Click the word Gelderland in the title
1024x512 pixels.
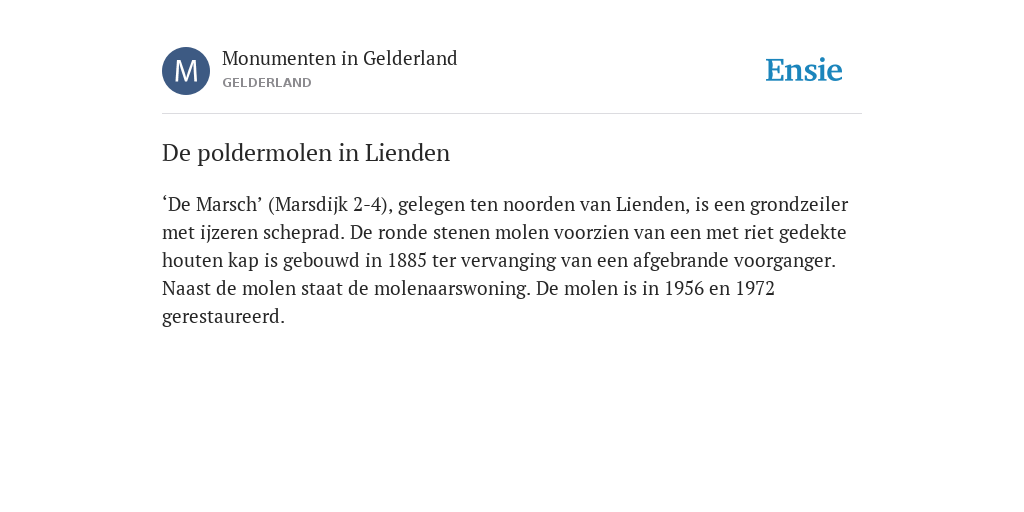(410, 58)
